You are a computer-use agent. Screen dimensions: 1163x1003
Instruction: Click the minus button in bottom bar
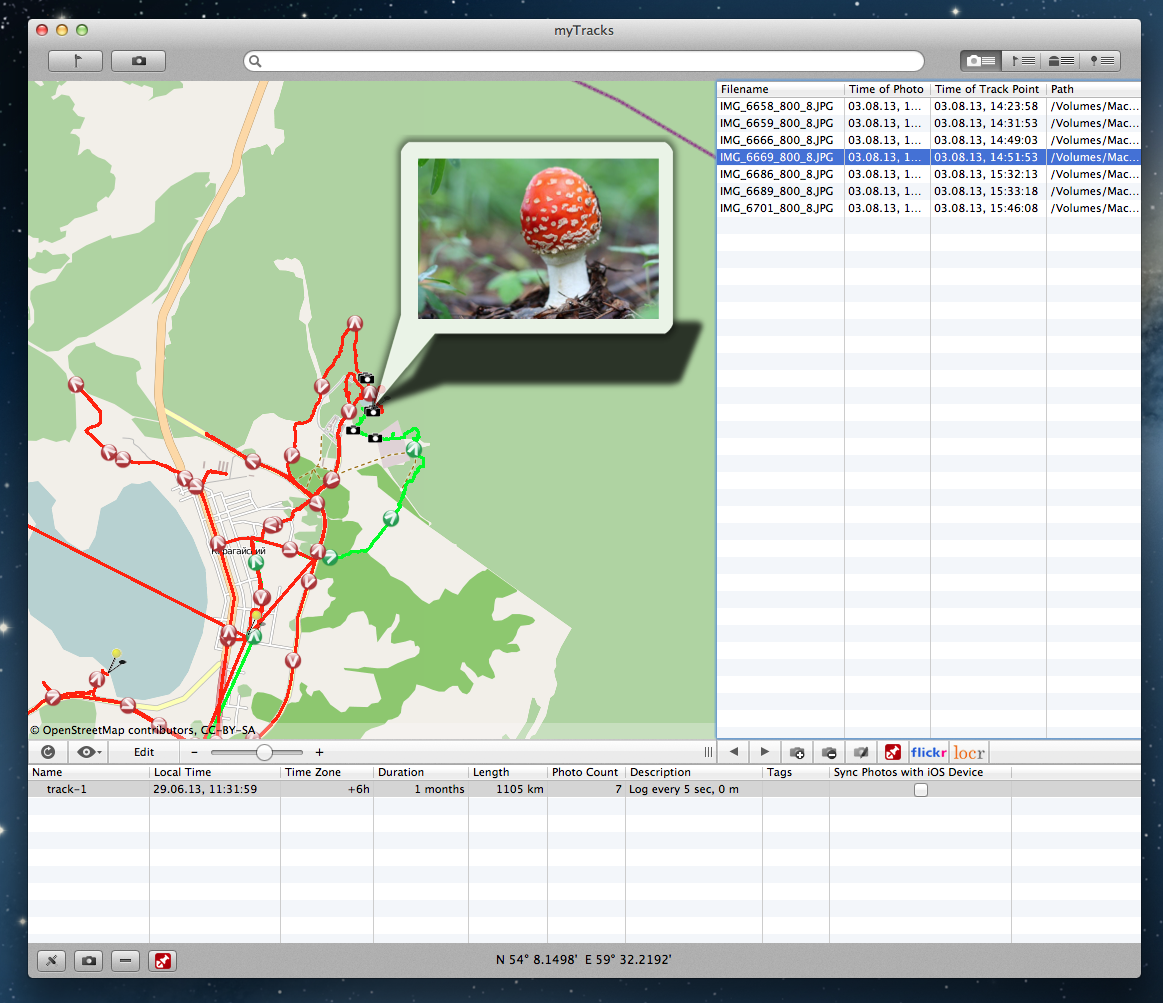pyautogui.click(x=125, y=961)
